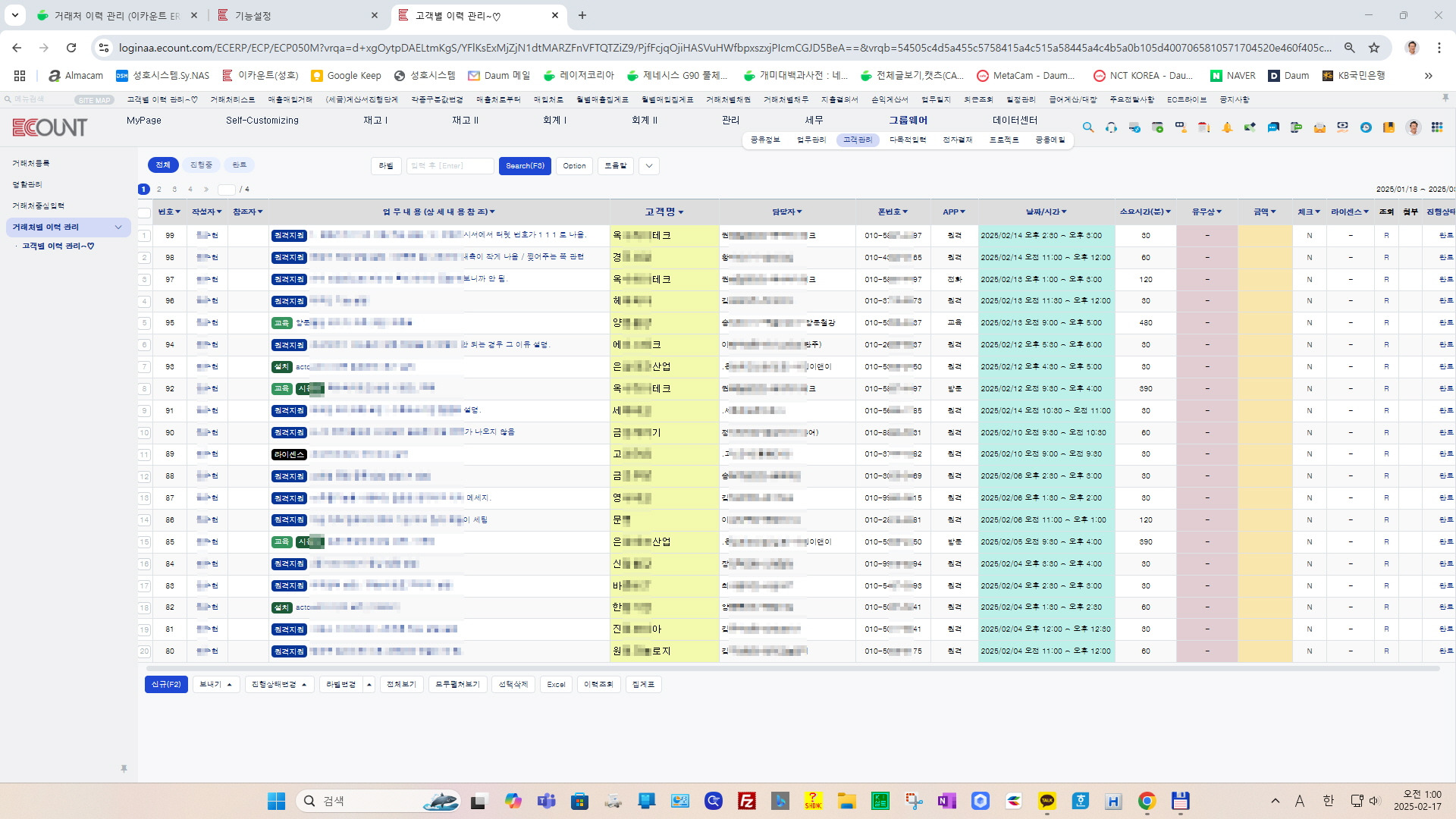Check the select-all checkbox in table header

(x=144, y=212)
